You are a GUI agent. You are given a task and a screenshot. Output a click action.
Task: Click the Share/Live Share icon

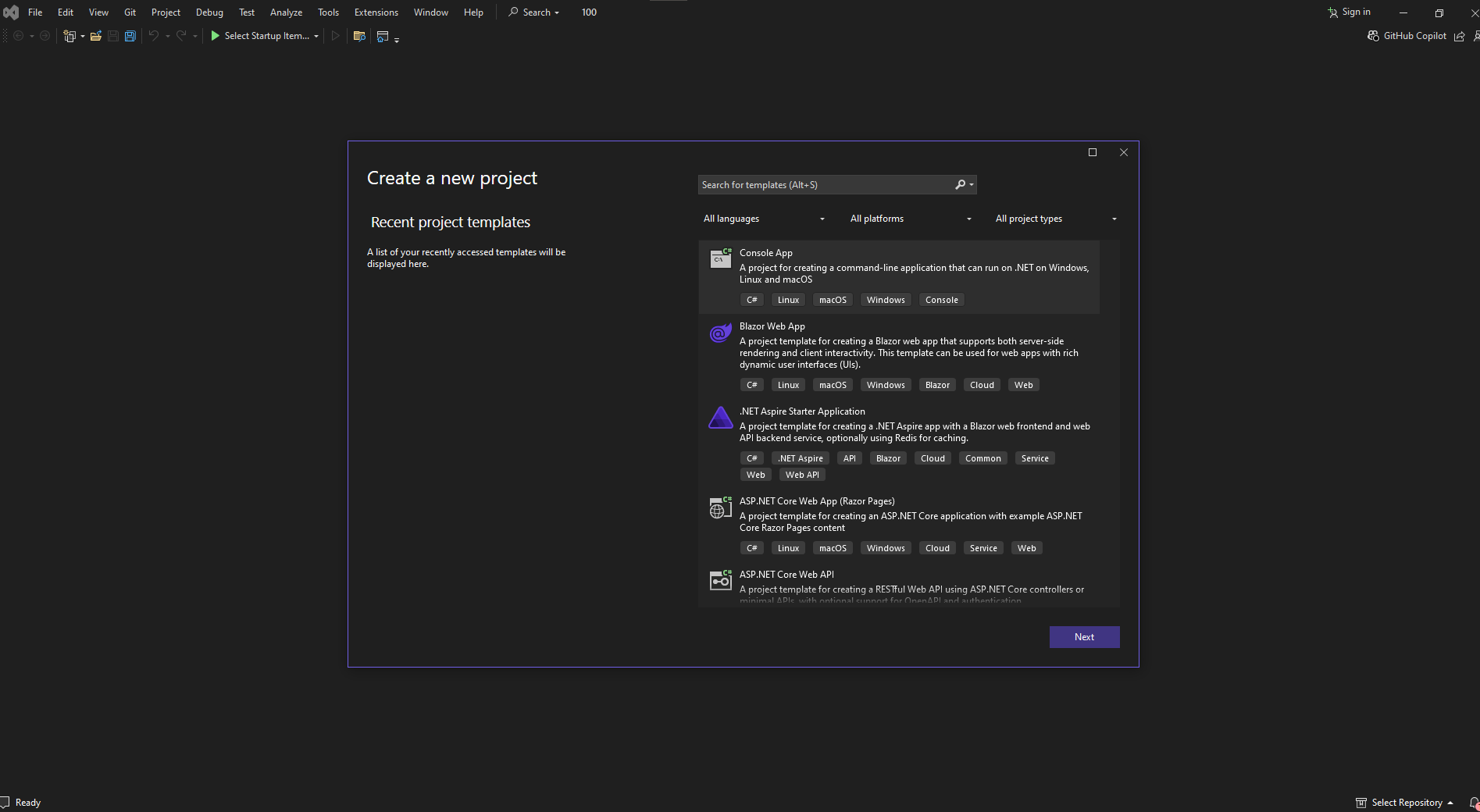point(1459,37)
